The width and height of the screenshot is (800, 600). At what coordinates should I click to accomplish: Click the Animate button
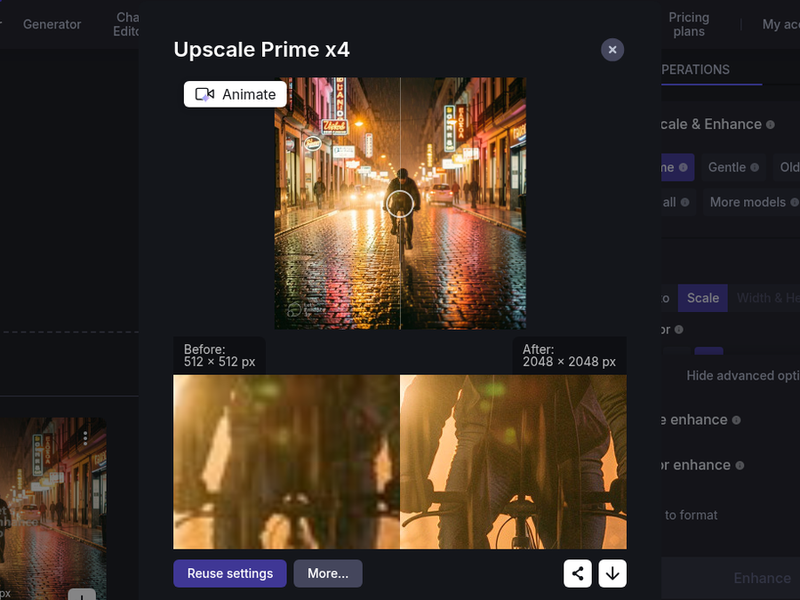pos(235,94)
